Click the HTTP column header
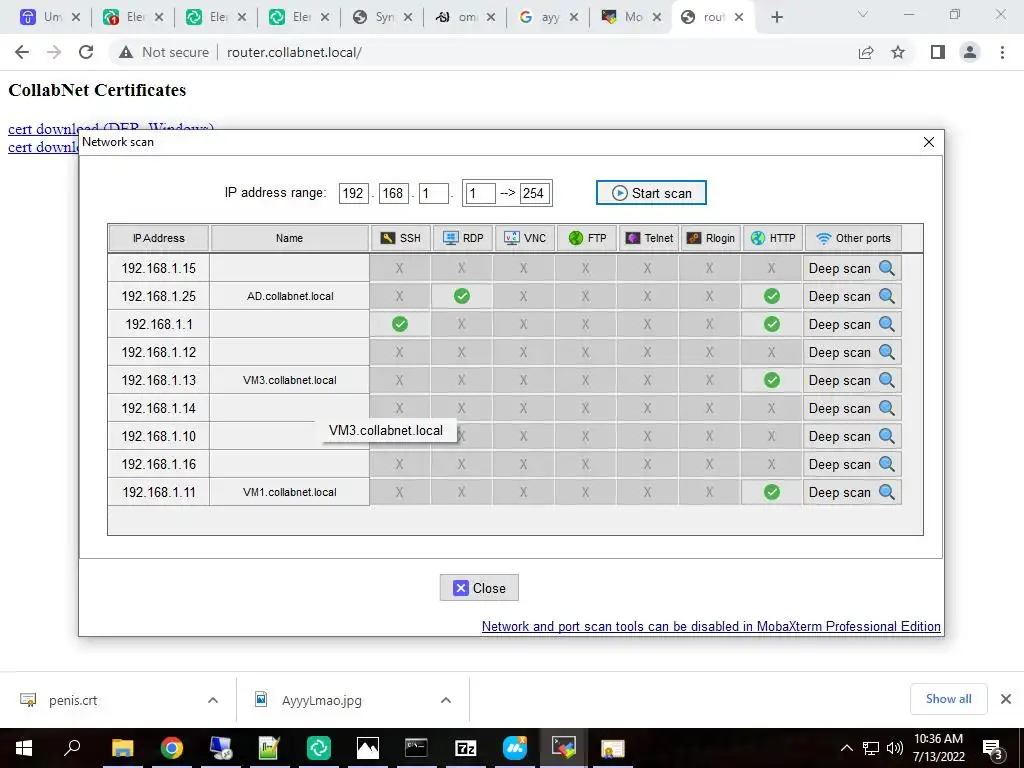Screen dimensions: 1024x768 [773, 238]
